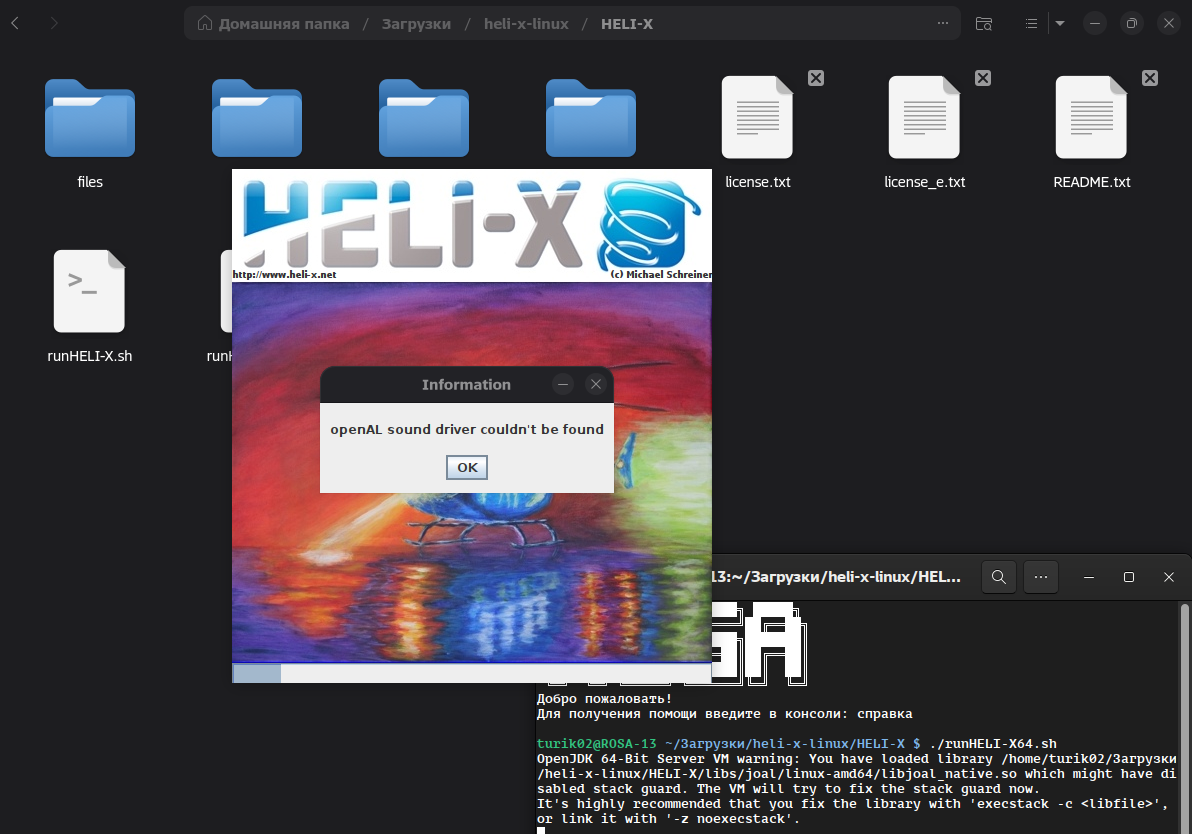1192x834 pixels.
Task: Search folder in file manager
Action: click(984, 24)
